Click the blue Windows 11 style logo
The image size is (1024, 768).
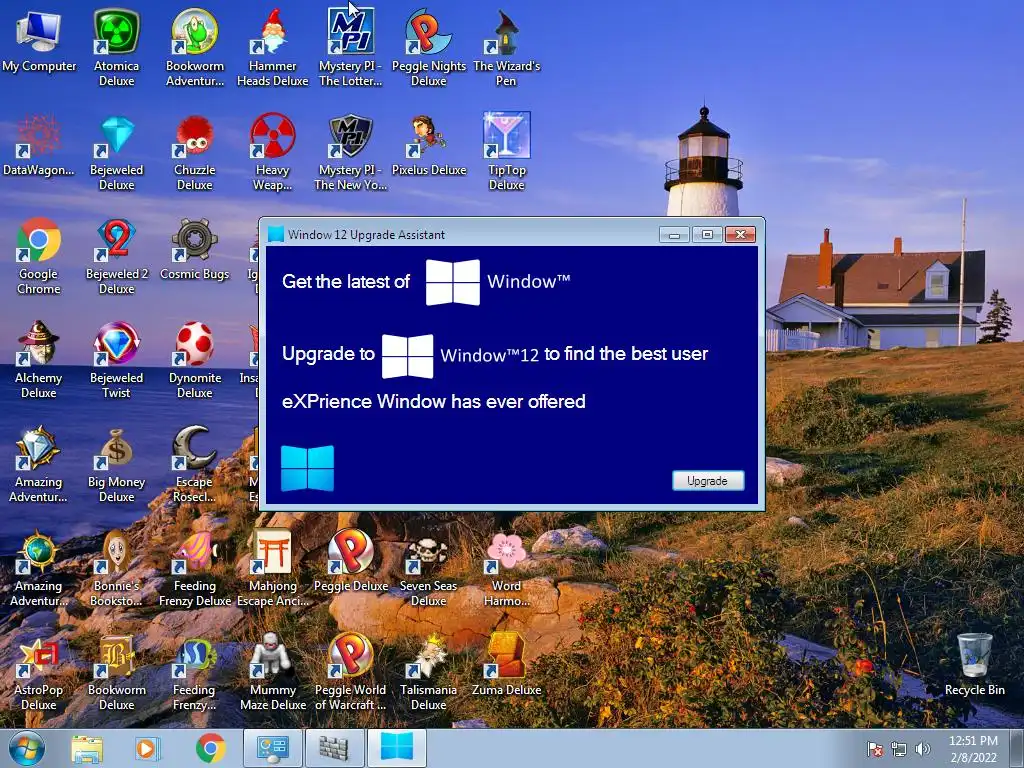point(307,468)
